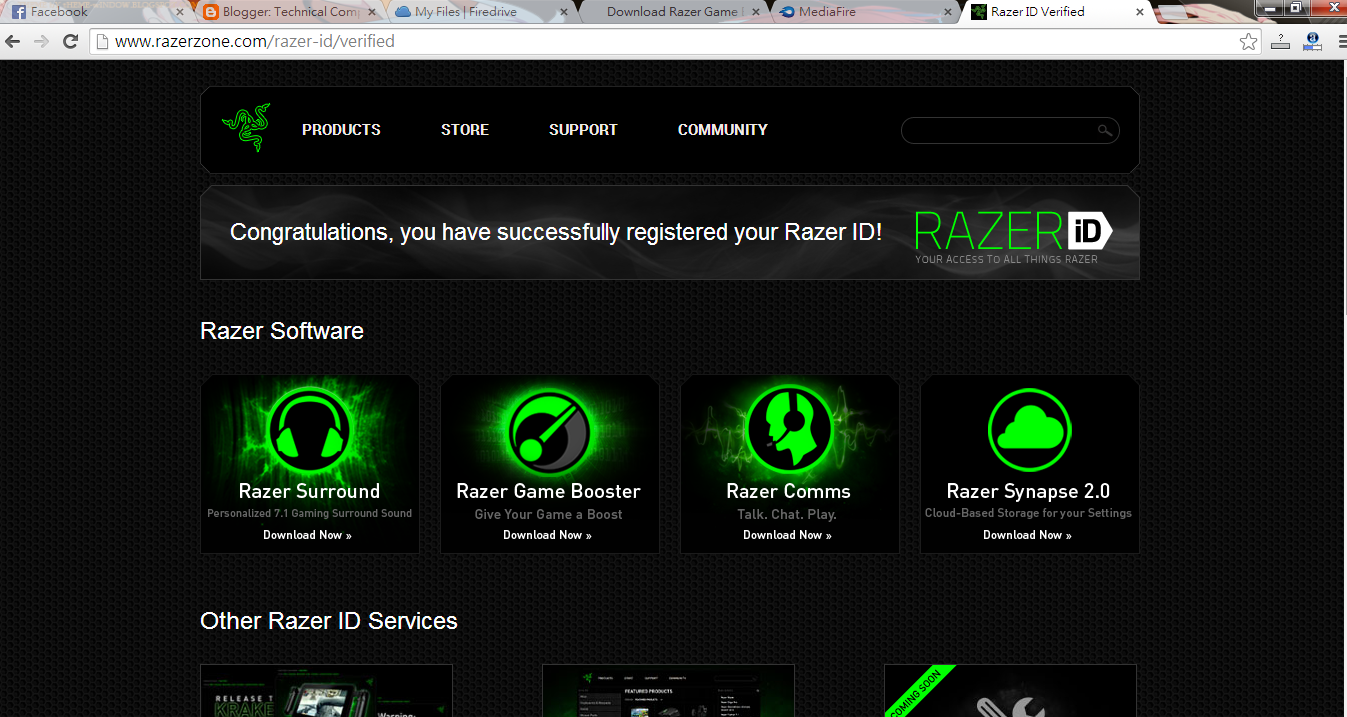Switch to the MediaFire tab
Screen dimensions: 1347x717
pos(865,12)
